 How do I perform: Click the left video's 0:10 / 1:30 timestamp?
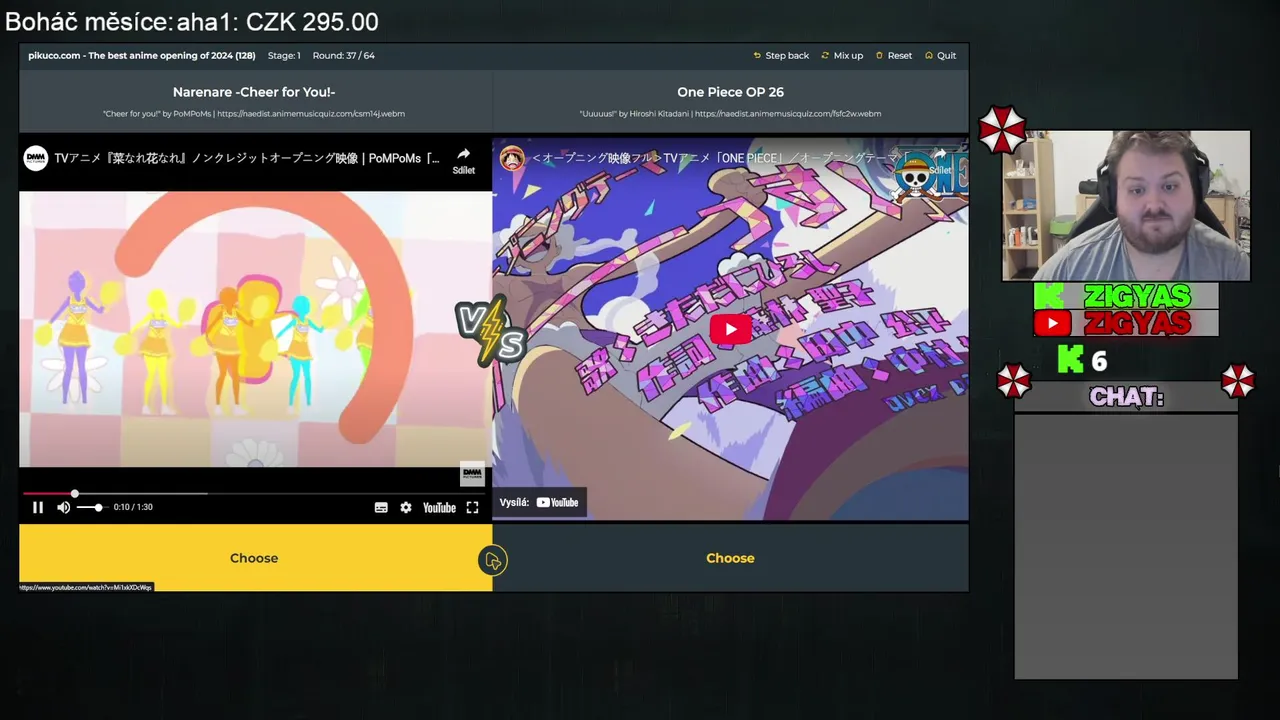[133, 507]
